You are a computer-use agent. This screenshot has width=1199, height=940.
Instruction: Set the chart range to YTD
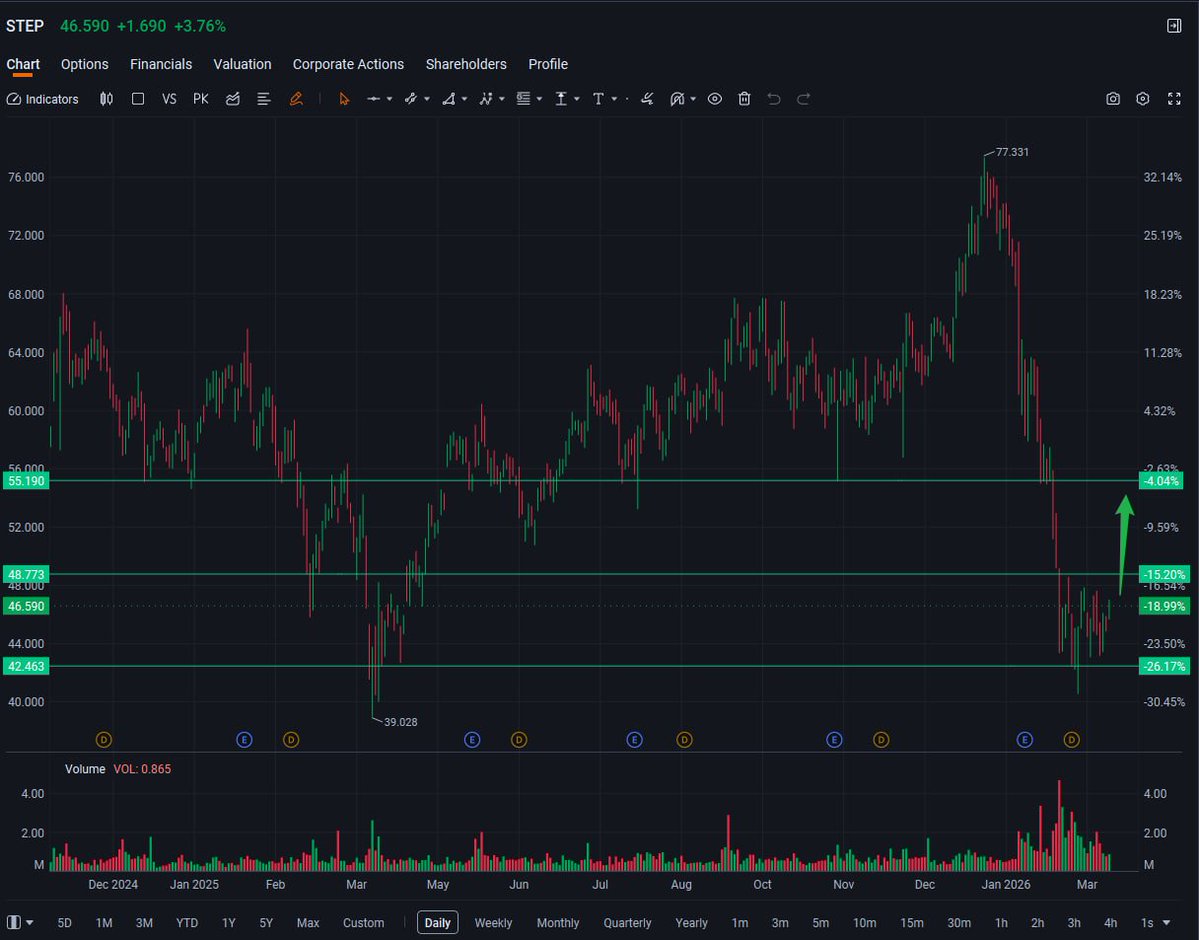click(187, 923)
